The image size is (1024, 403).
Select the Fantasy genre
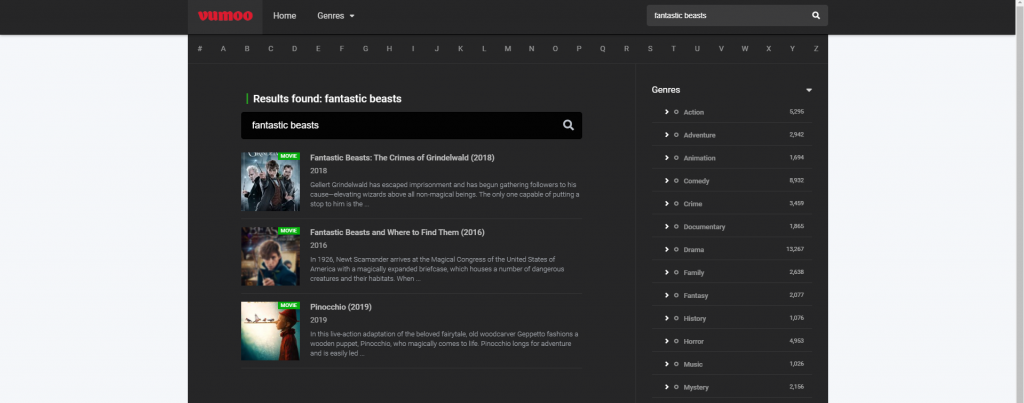coord(696,295)
